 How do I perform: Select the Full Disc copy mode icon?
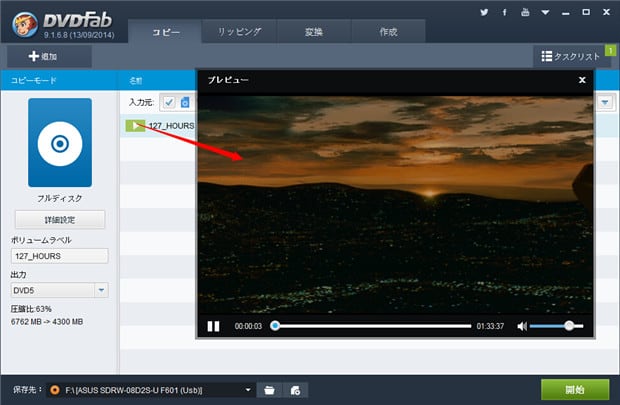tap(59, 143)
